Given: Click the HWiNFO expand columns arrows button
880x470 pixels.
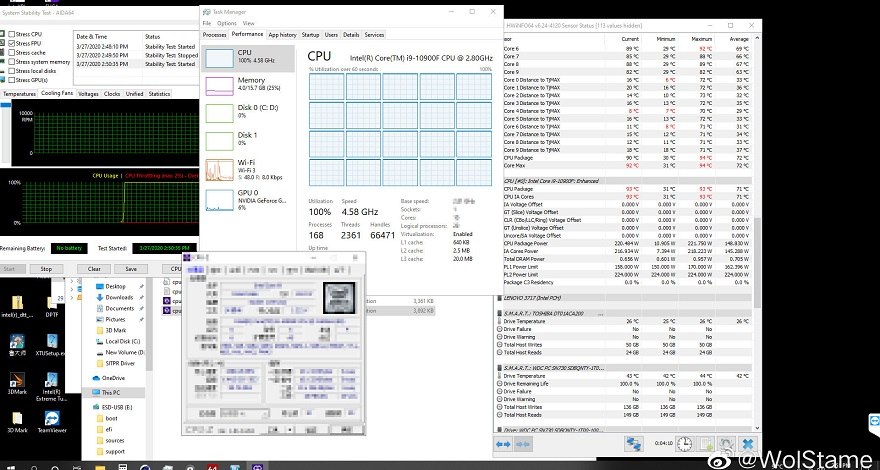Looking at the screenshot, I should 503,444.
